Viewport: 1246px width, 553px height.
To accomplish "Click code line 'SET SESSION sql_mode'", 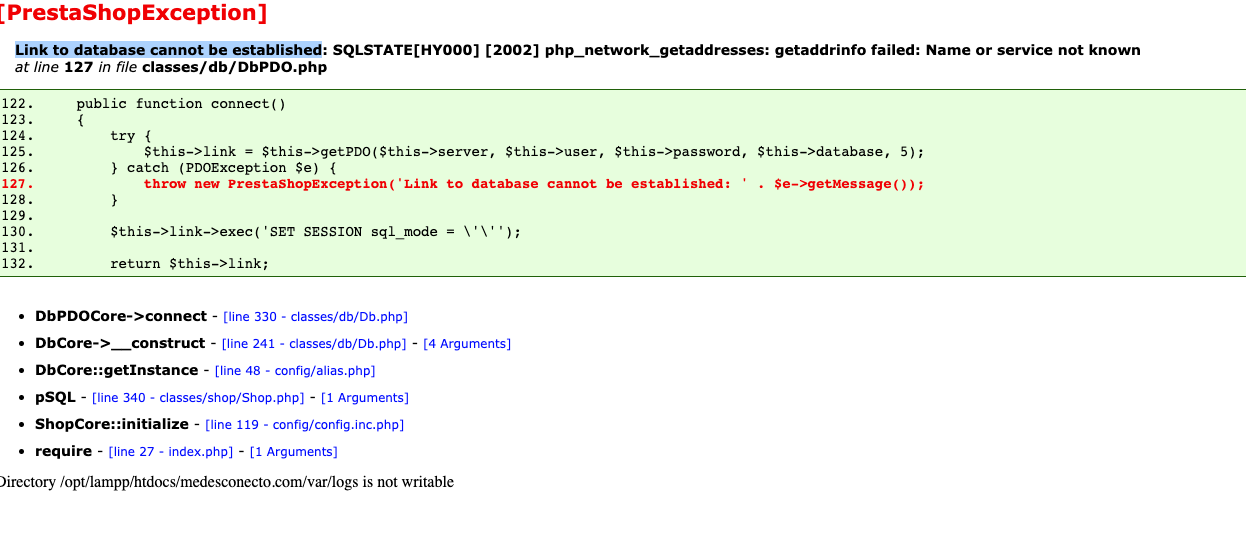I will 316,232.
